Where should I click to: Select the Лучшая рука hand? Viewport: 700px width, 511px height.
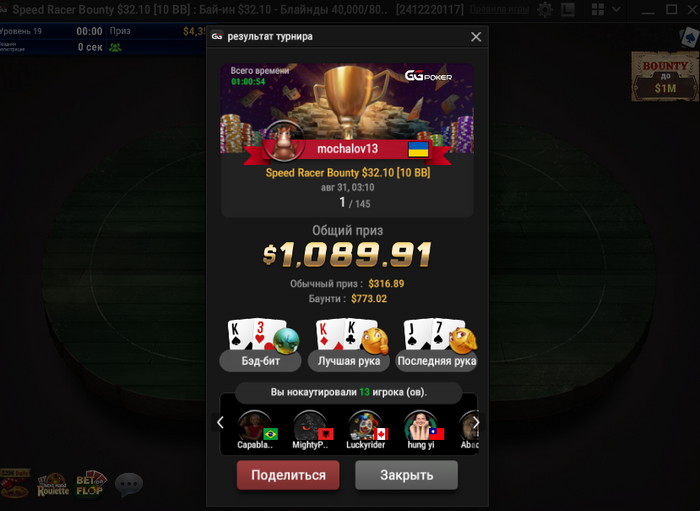coord(349,345)
